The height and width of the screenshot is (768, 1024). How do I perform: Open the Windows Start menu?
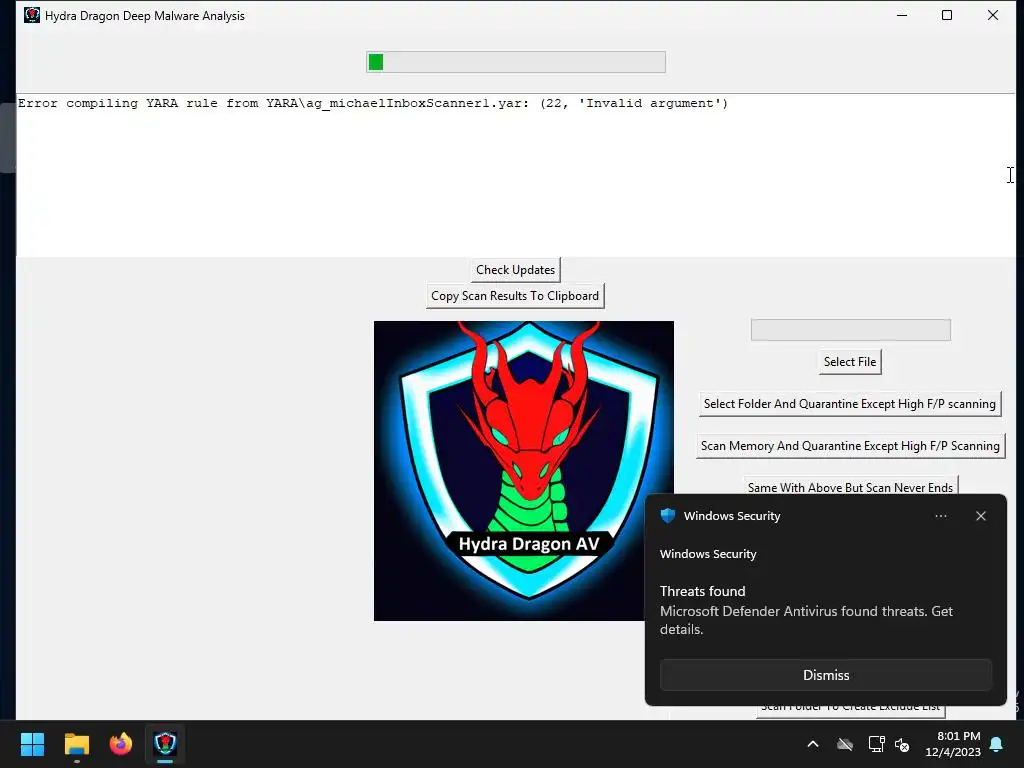pyautogui.click(x=32, y=744)
